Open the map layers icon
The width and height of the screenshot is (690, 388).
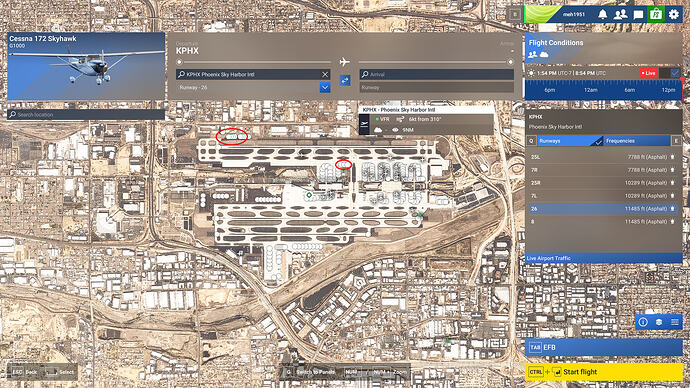(659, 322)
